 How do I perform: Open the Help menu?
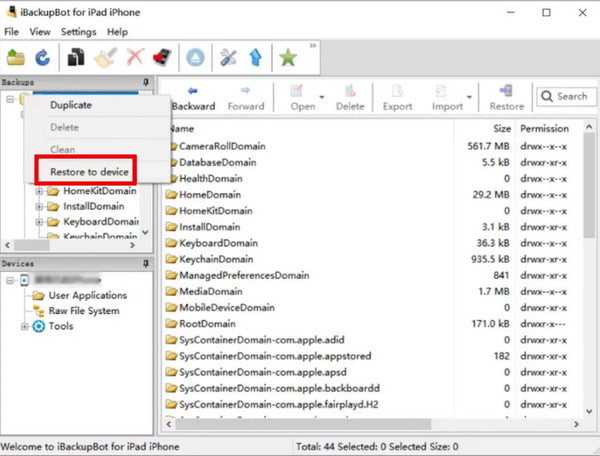tap(117, 32)
